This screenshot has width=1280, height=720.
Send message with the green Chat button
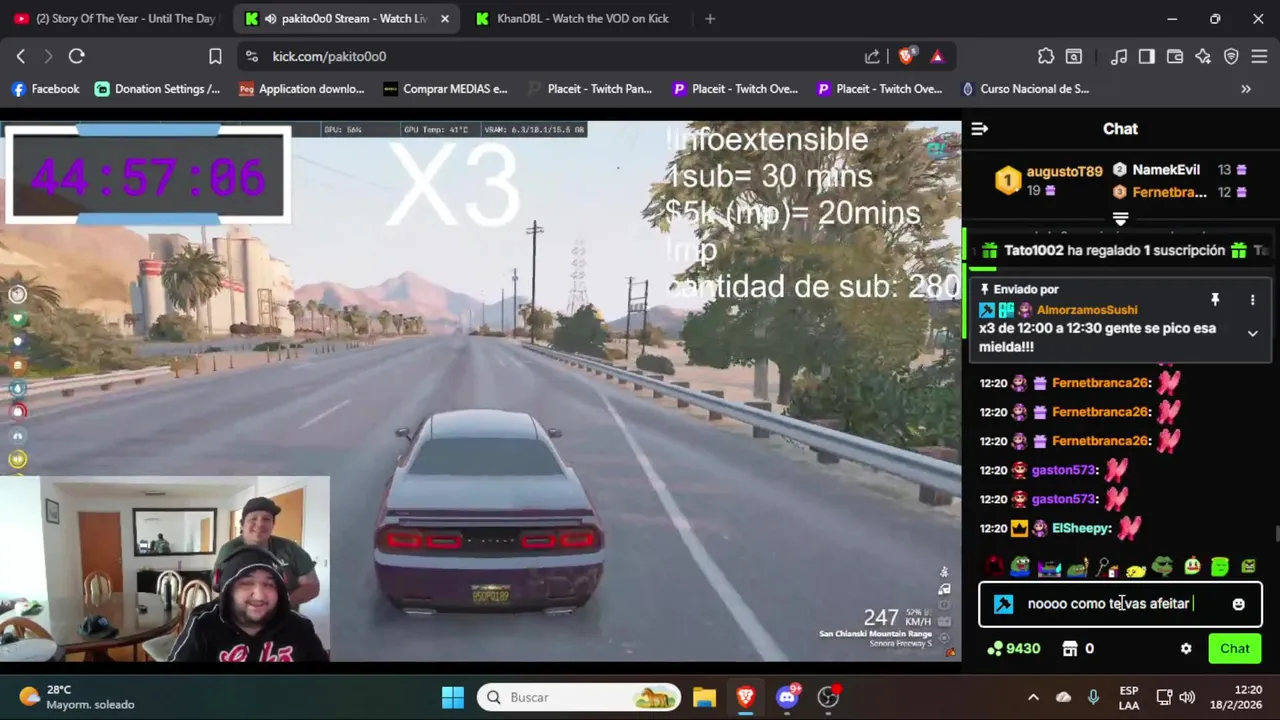pos(1235,649)
